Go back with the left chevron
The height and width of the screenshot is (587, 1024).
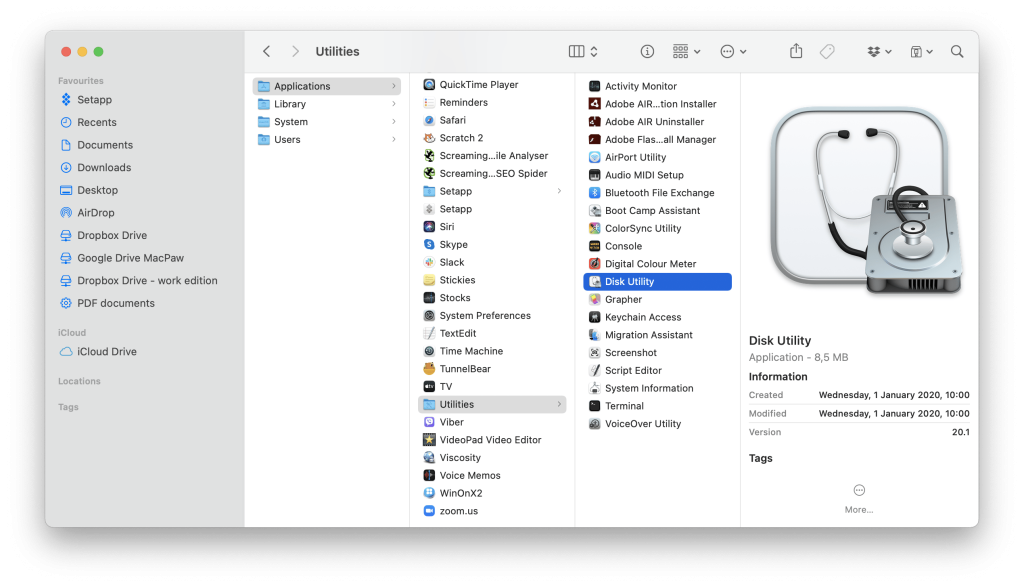[266, 51]
